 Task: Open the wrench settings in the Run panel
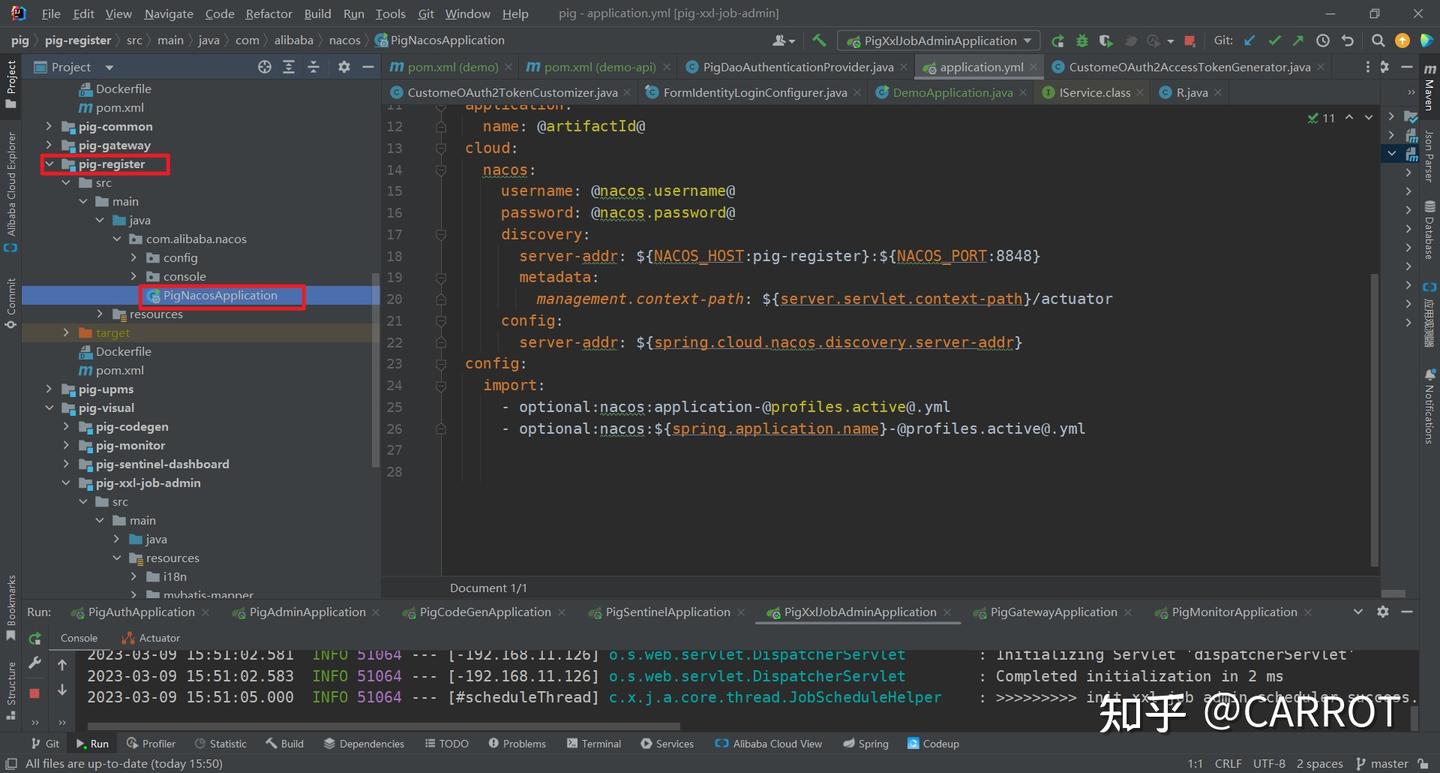35,663
